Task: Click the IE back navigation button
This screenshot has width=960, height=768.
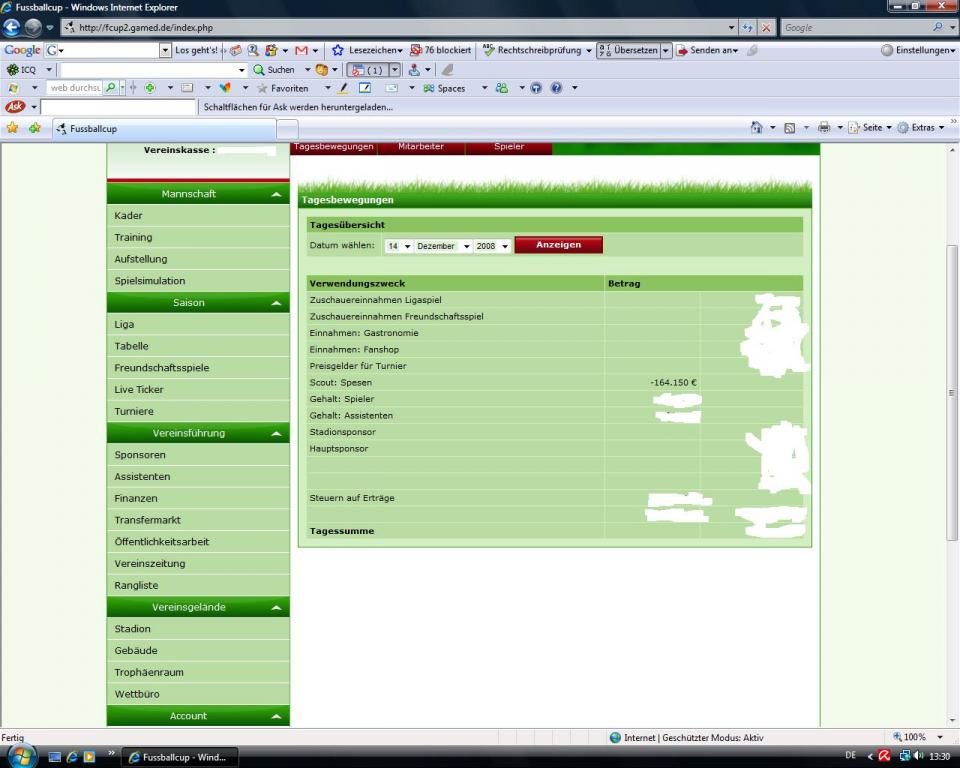Action: [13, 28]
